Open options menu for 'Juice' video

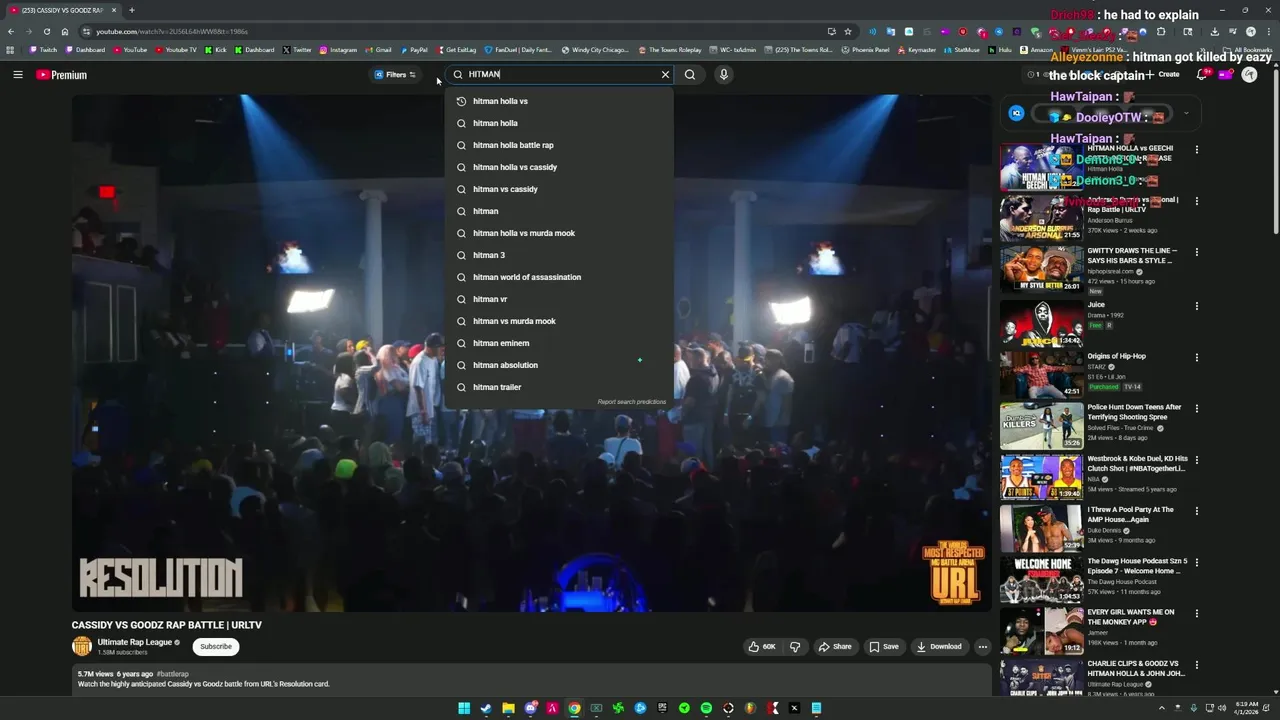click(x=1196, y=306)
